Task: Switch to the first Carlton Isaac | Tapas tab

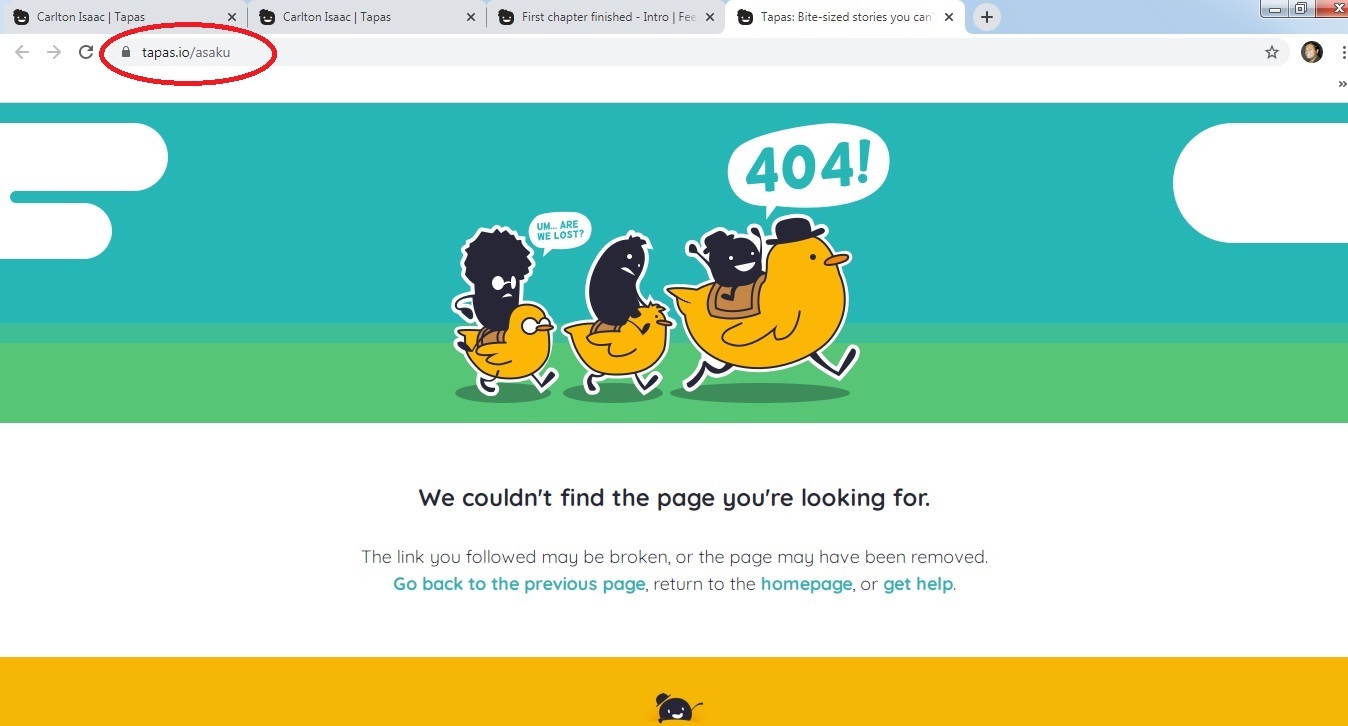Action: point(122,17)
